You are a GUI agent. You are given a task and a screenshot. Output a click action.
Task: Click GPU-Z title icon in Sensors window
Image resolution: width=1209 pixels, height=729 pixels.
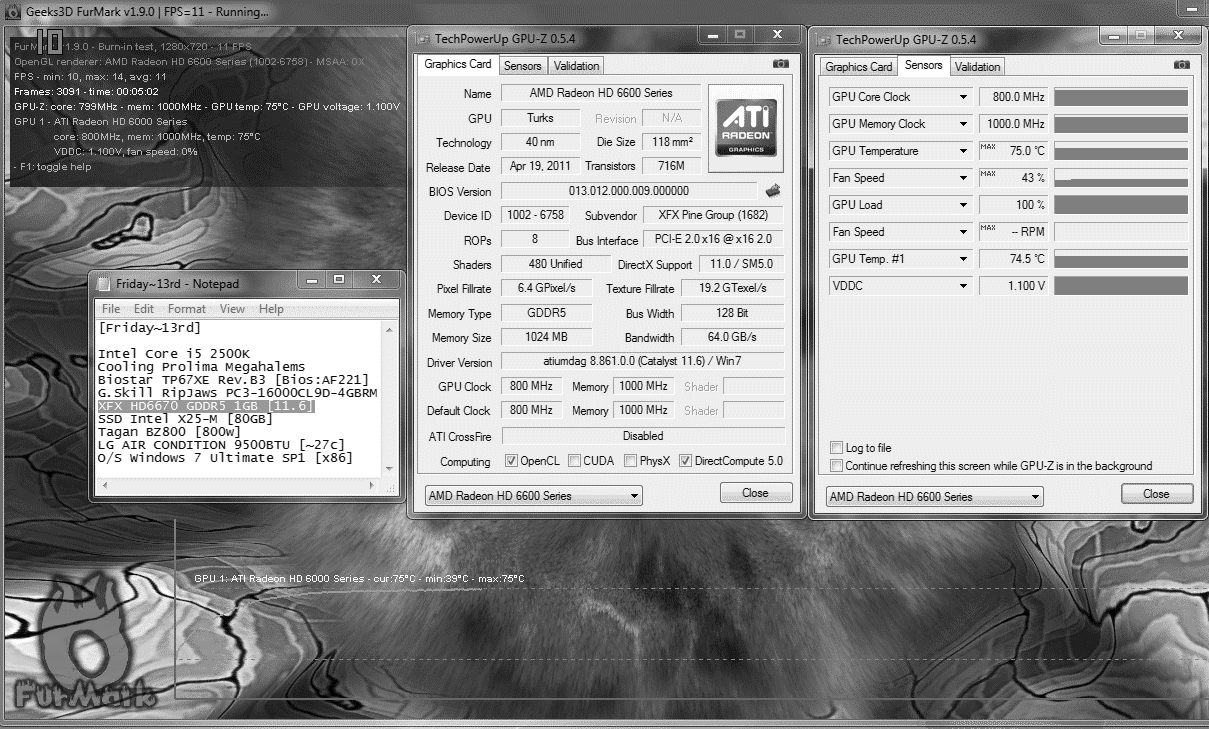pyautogui.click(x=823, y=40)
